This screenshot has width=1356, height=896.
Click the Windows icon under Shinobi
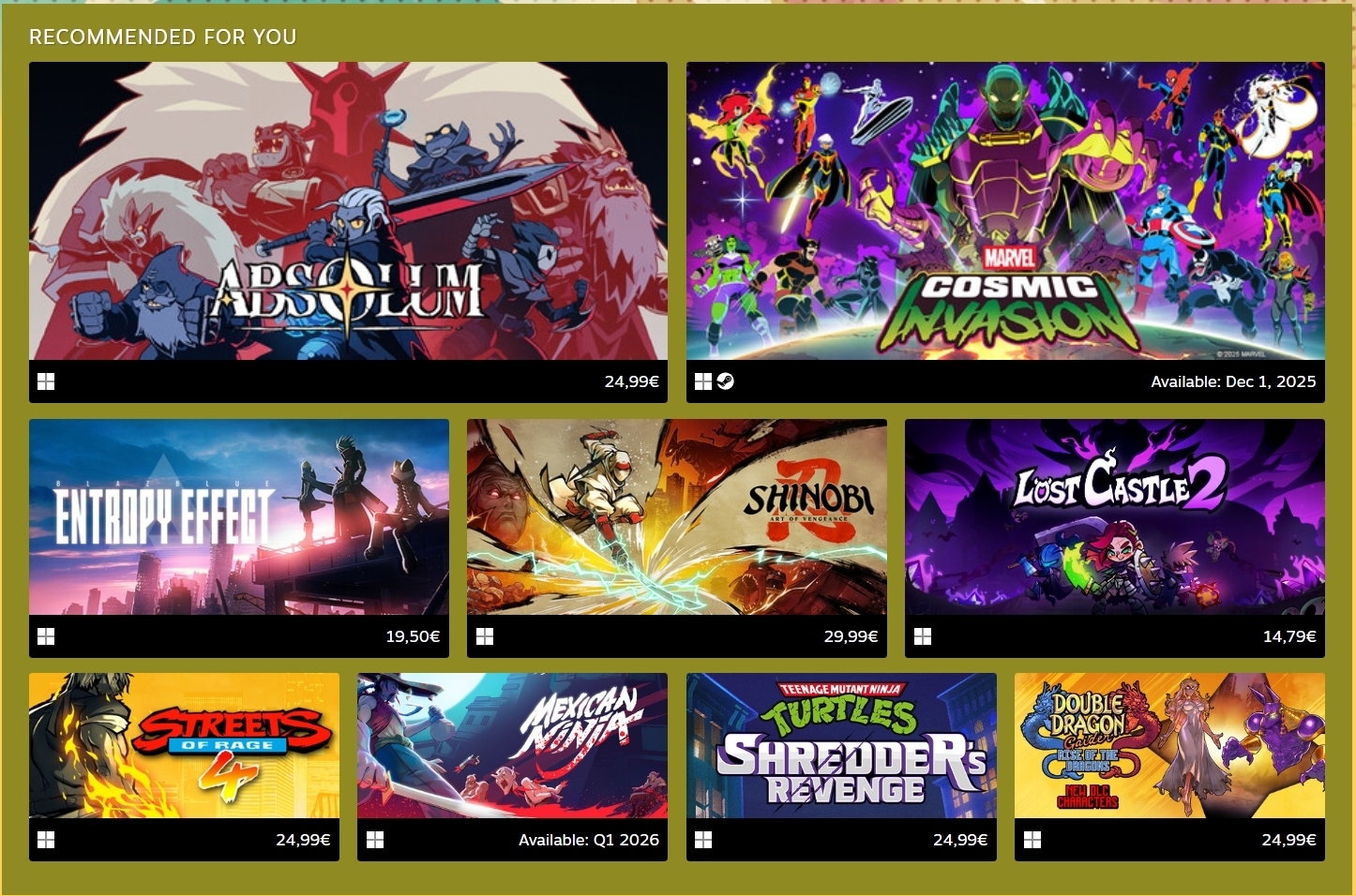pos(485,636)
